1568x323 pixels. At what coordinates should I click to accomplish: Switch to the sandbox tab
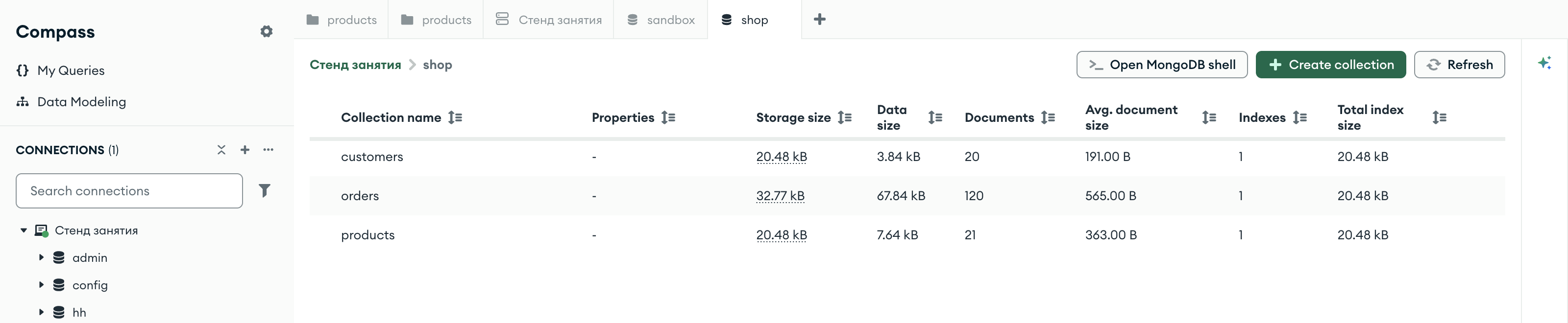[x=661, y=20]
